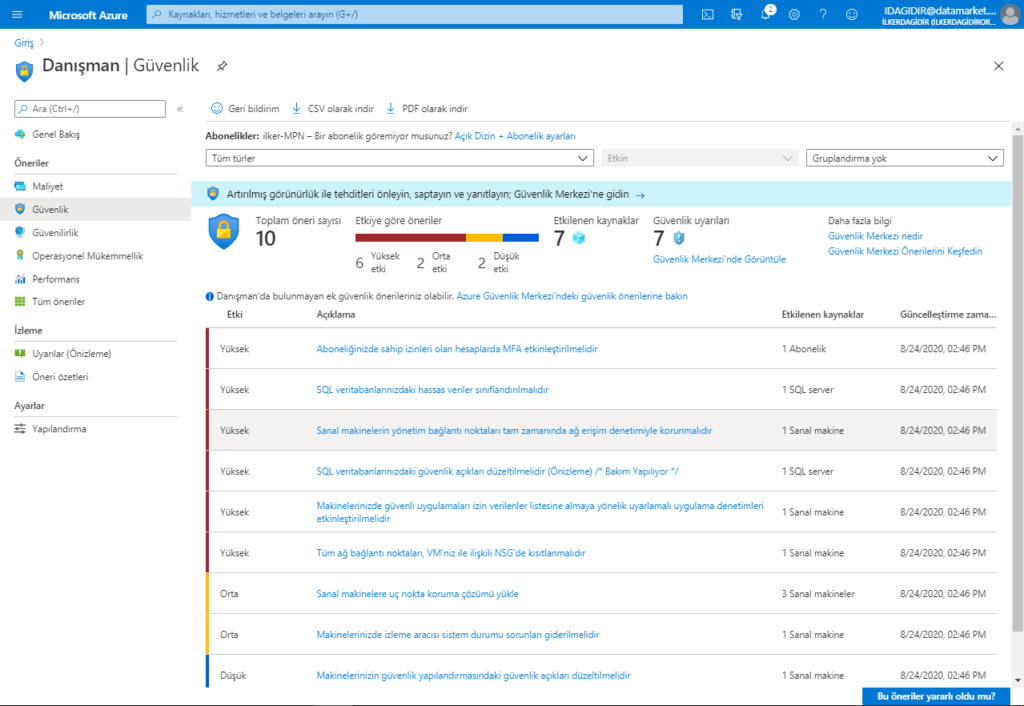Open the feedback smiley in the top bar

click(x=852, y=14)
